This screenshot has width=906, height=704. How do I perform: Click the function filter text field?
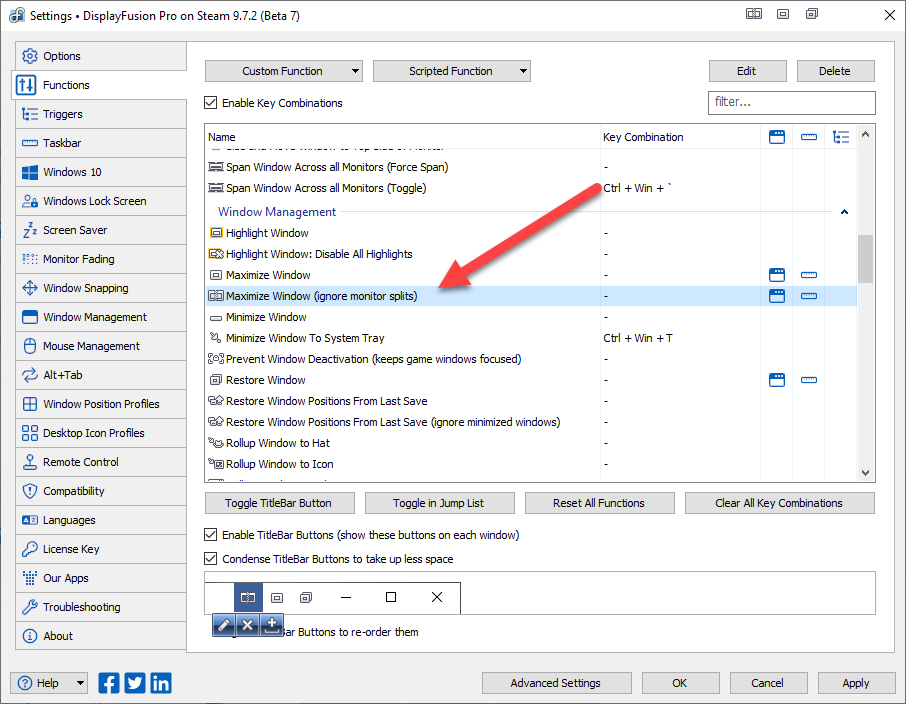coord(791,102)
